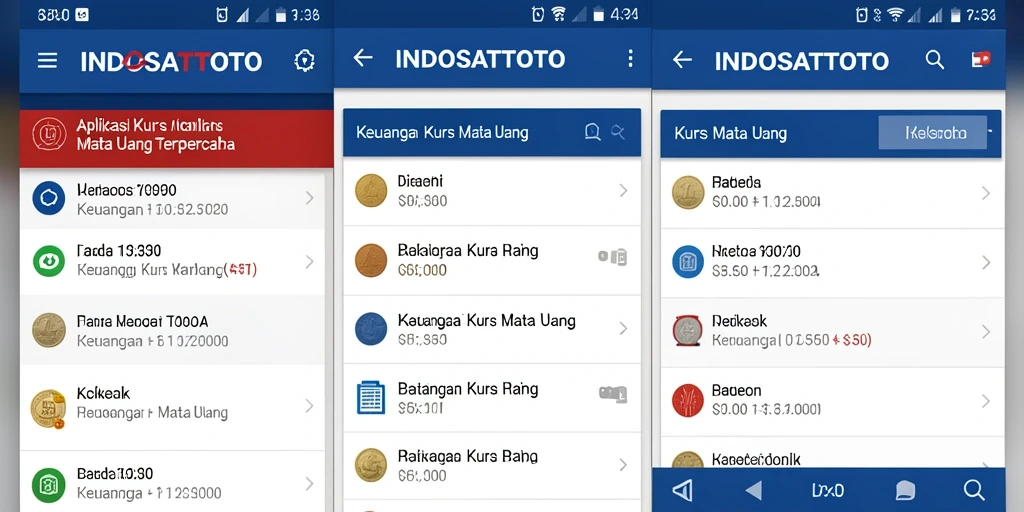This screenshot has height=512, width=1024.
Task: Expand Barda 10:90 row chevron
Action: (310, 484)
